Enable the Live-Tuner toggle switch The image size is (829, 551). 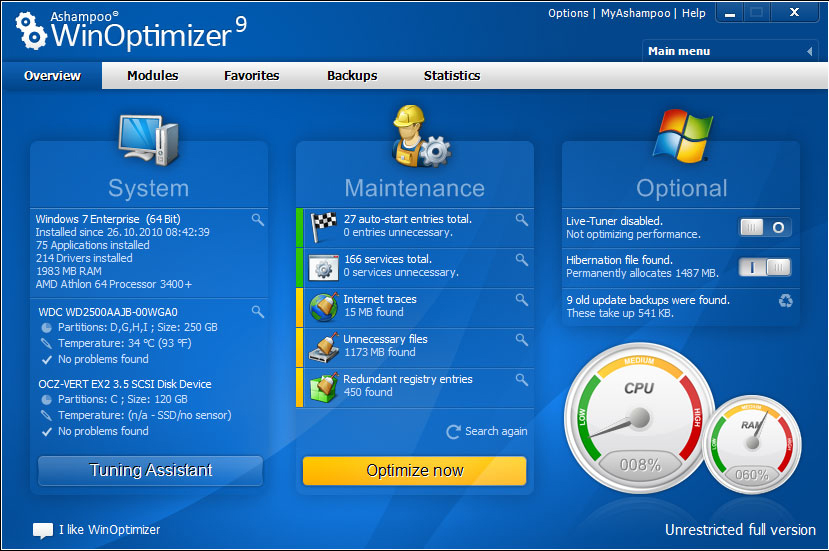pos(765,227)
